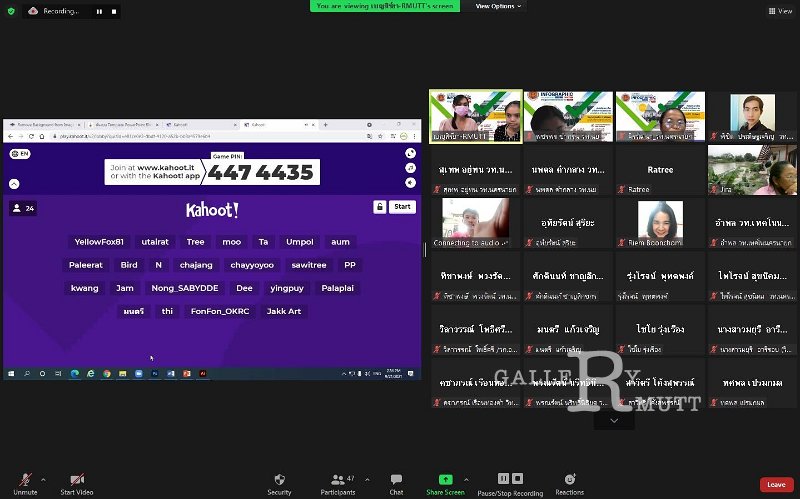Open Microsoft Edge from taskbar
800x499 pixels.
(75, 373)
